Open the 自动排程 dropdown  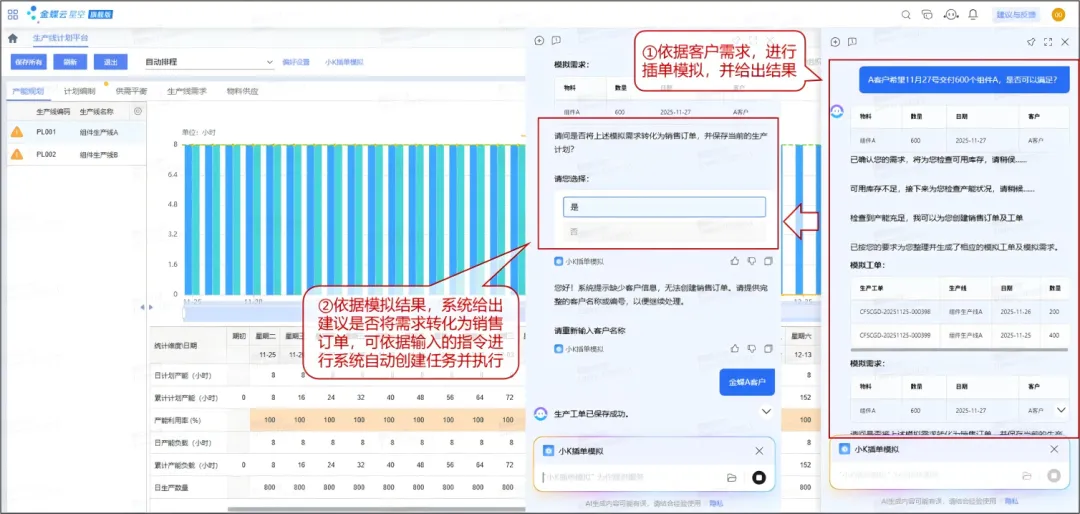pyautogui.click(x=208, y=62)
